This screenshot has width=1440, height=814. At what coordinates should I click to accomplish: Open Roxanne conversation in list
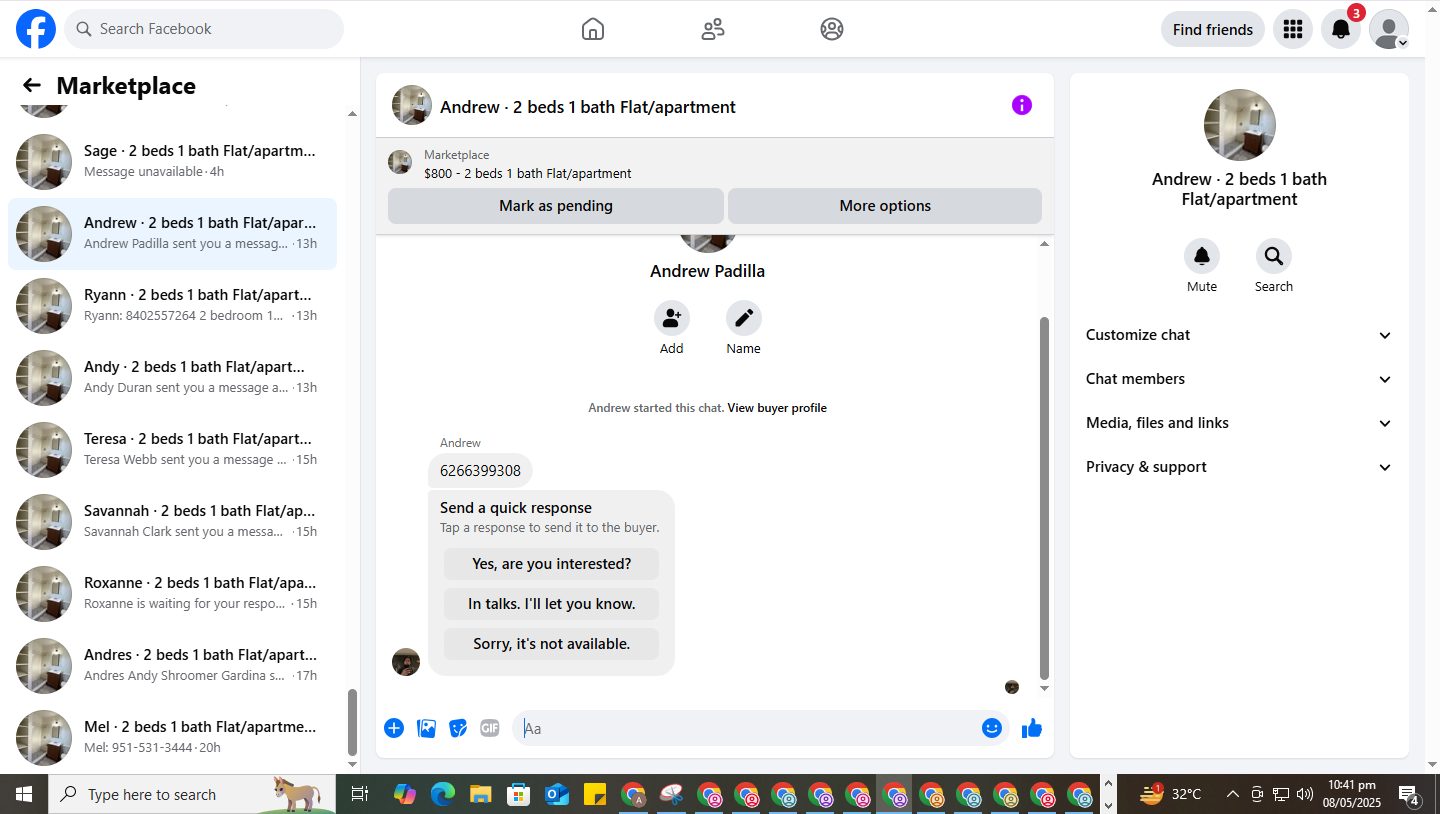pyautogui.click(x=172, y=593)
